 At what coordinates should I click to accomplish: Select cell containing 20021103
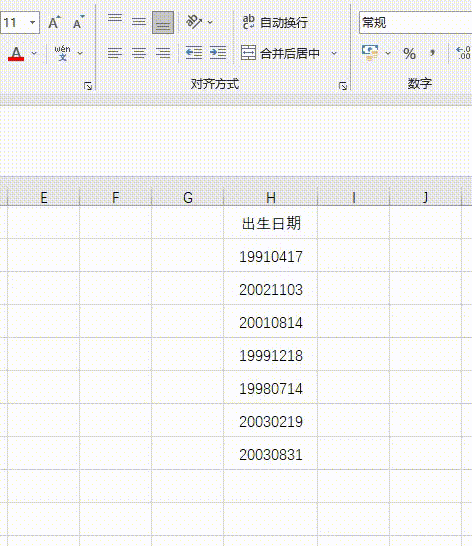(271, 289)
